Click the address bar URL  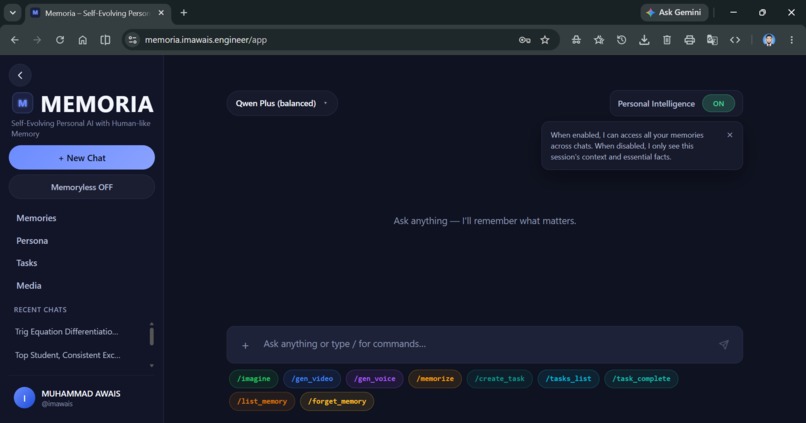[x=206, y=40]
